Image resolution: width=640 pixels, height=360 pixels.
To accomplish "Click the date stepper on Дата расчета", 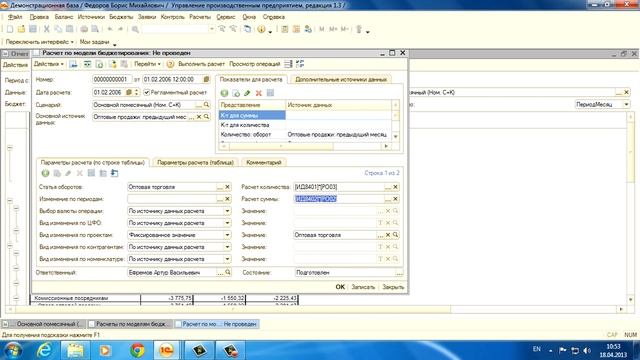I will (x=137, y=92).
